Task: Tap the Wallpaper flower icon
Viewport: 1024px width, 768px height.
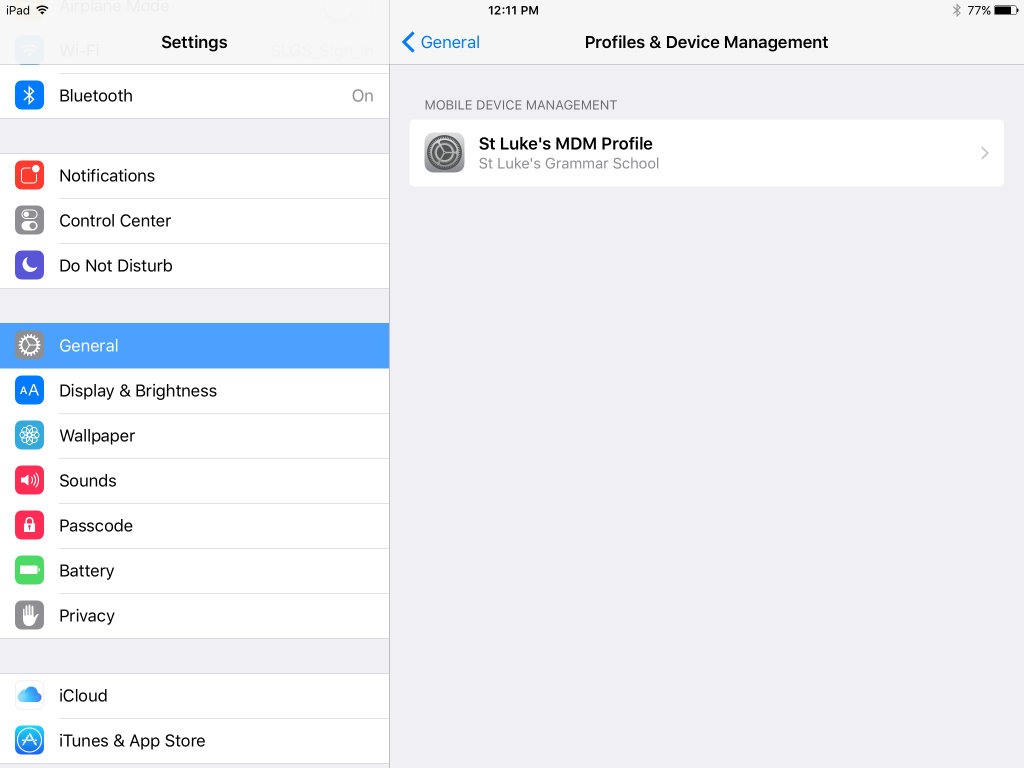Action: point(29,436)
